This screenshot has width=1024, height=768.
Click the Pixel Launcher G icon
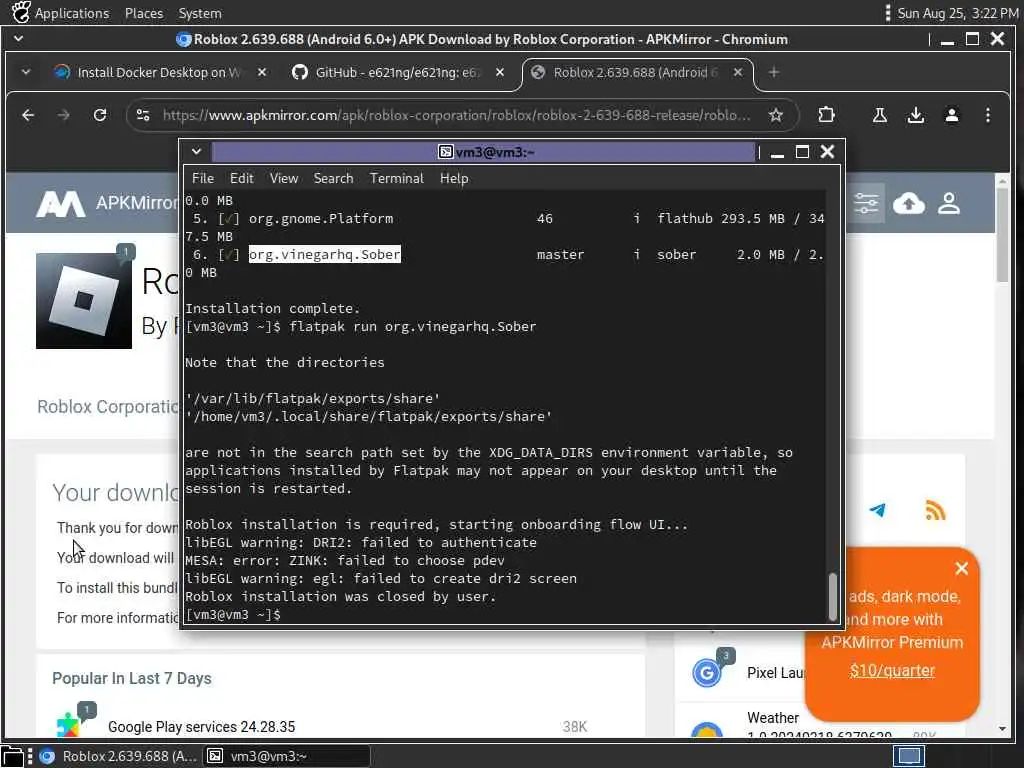coord(707,673)
